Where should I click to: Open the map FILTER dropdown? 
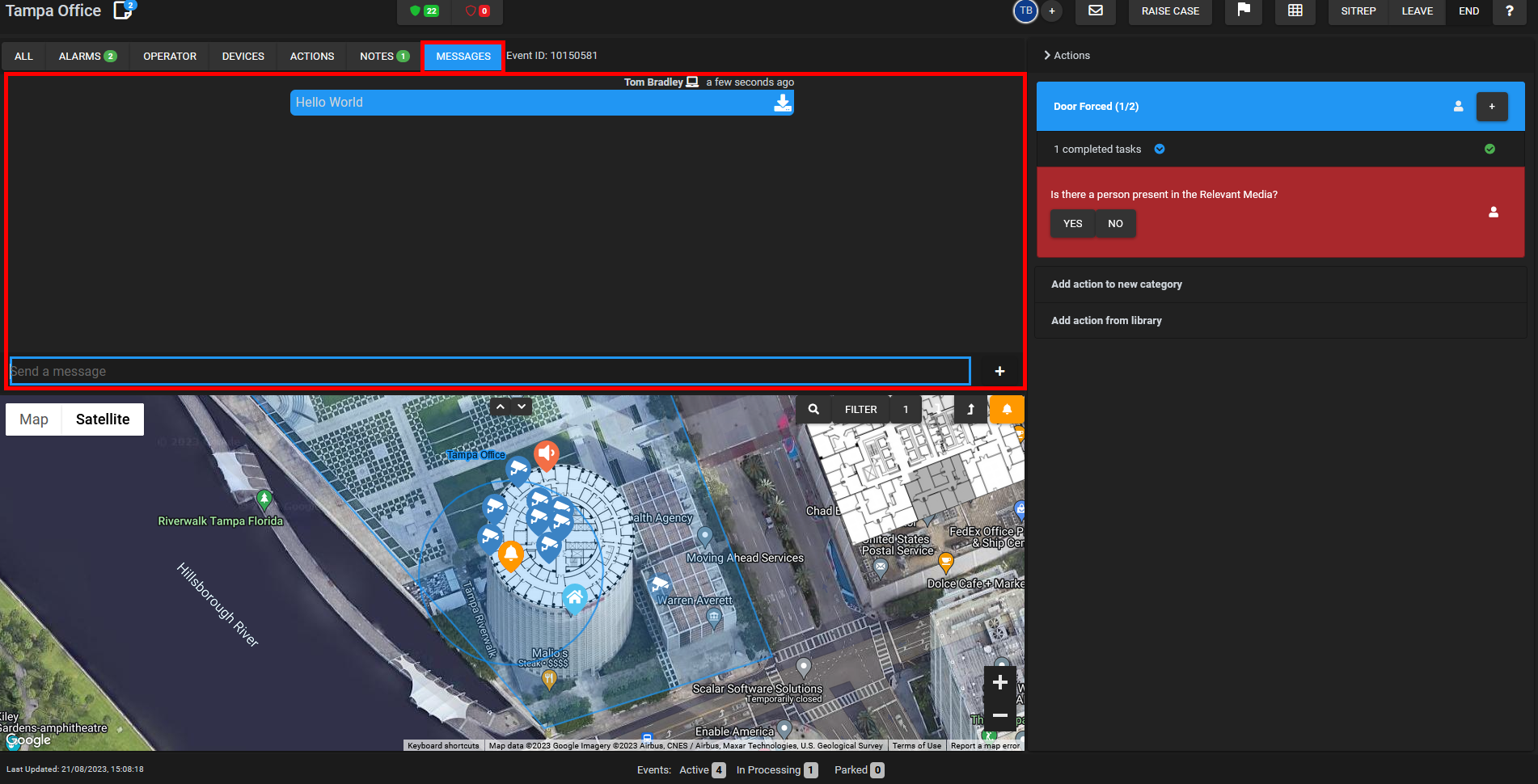860,410
